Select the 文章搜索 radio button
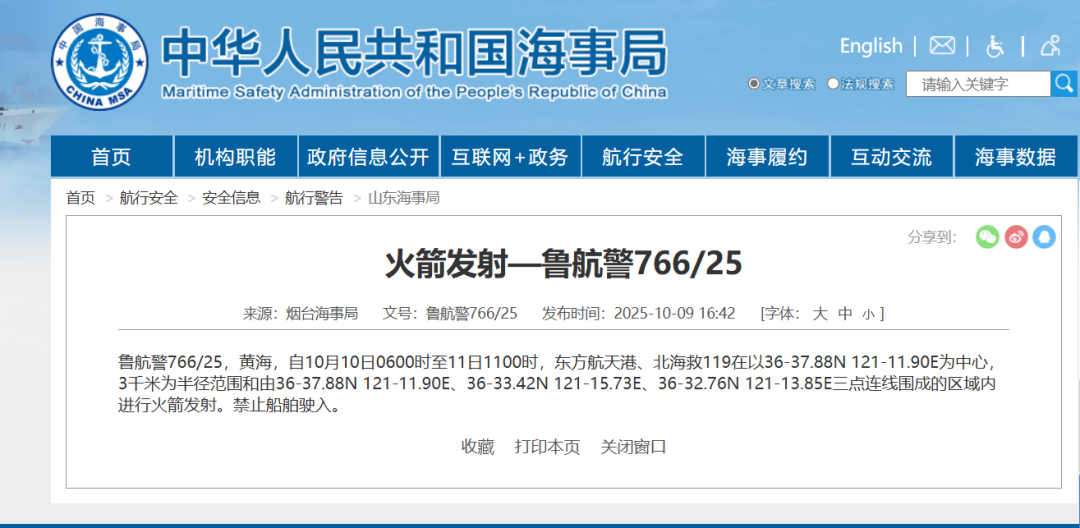1080x528 pixels. pyautogui.click(x=754, y=84)
